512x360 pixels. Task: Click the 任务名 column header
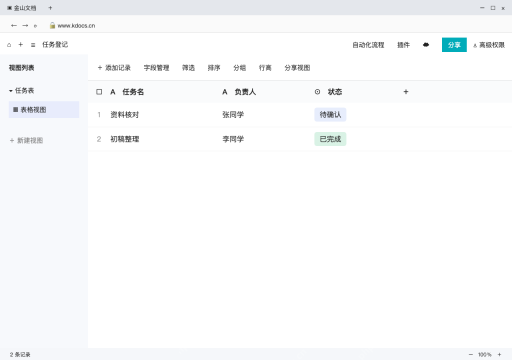(133, 92)
